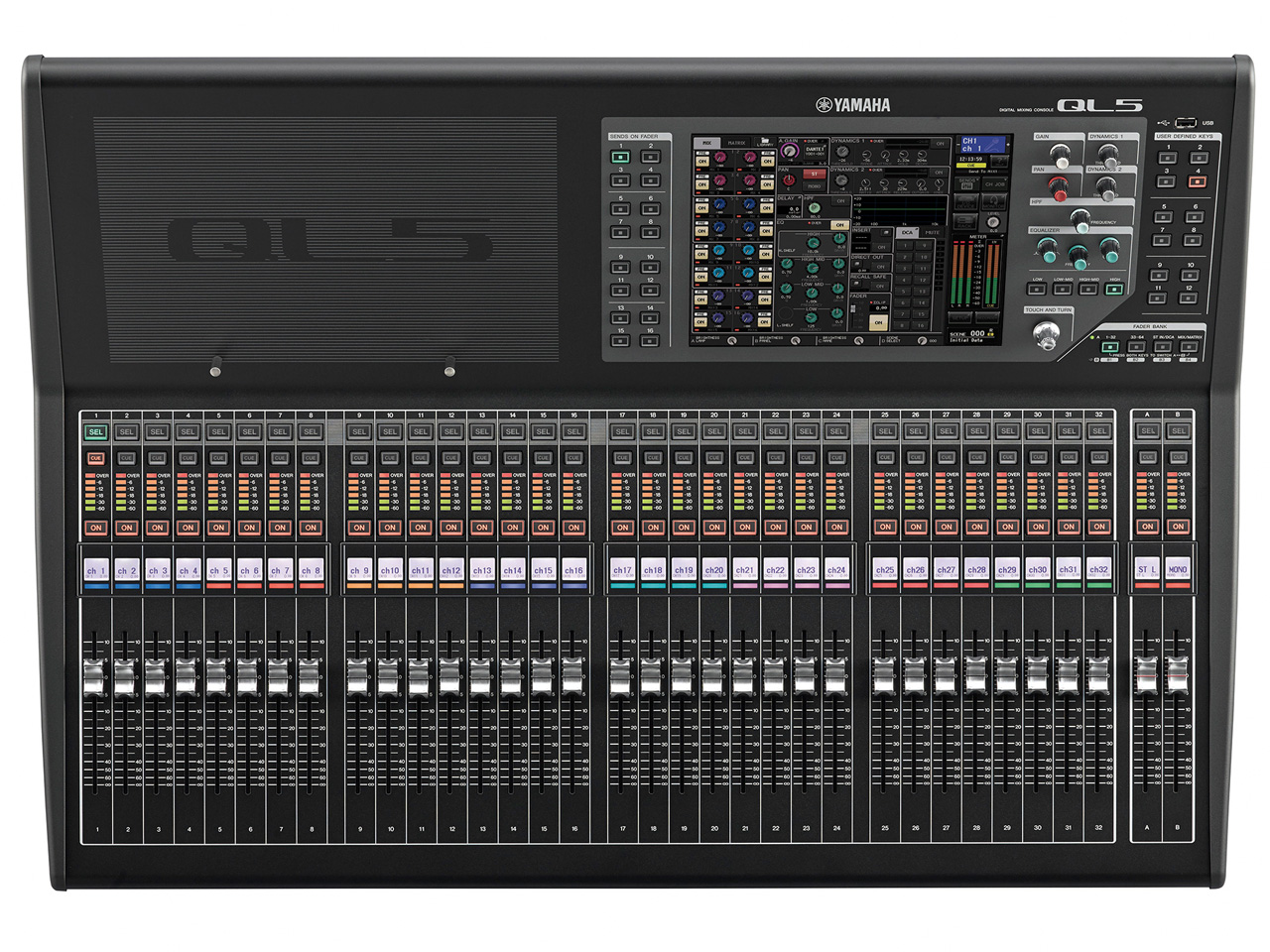Switch fader bank to 1-32
The width and height of the screenshot is (1270, 952).
pos(1110,346)
